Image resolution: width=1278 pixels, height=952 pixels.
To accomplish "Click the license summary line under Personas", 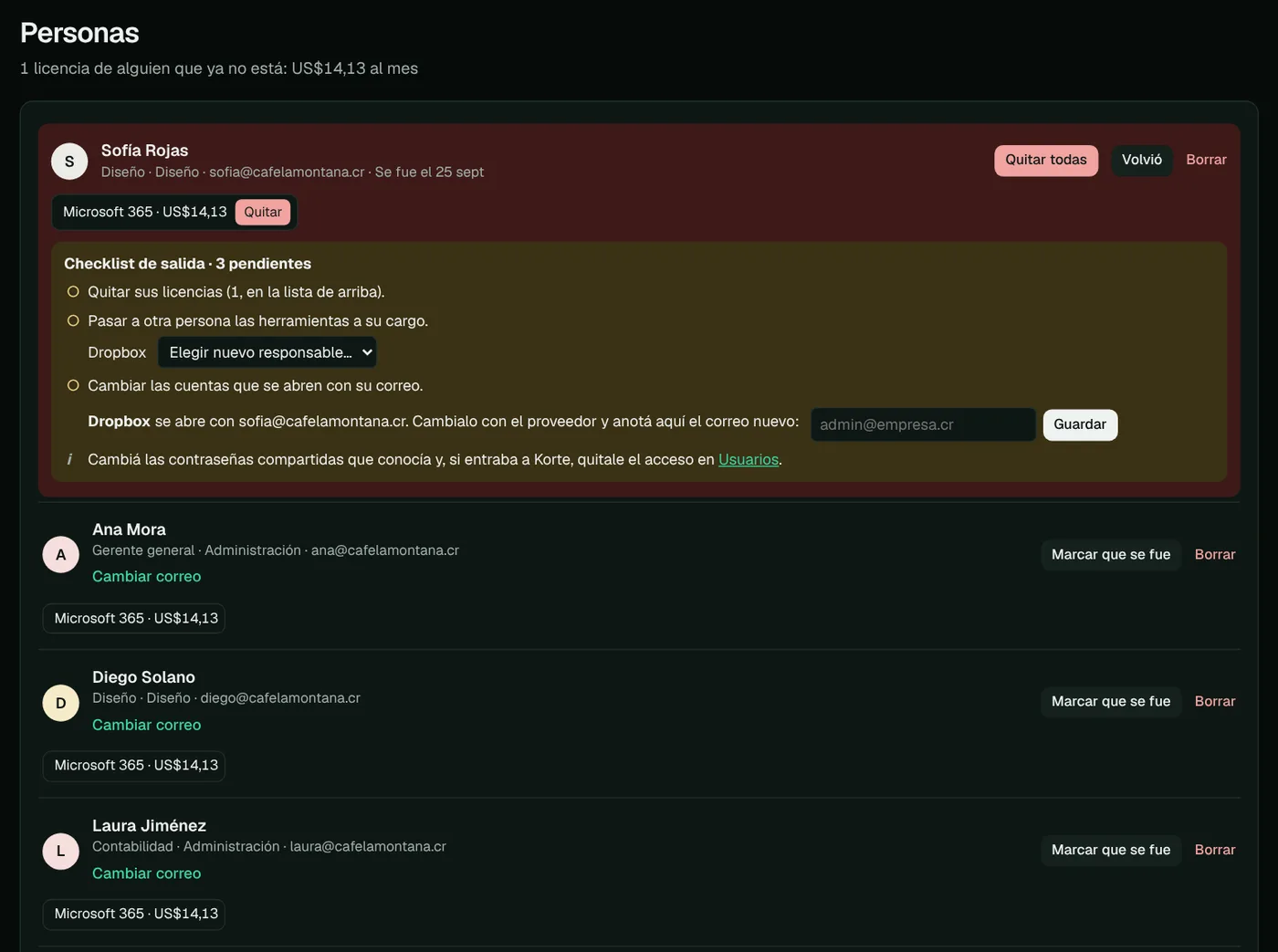I will (x=219, y=68).
